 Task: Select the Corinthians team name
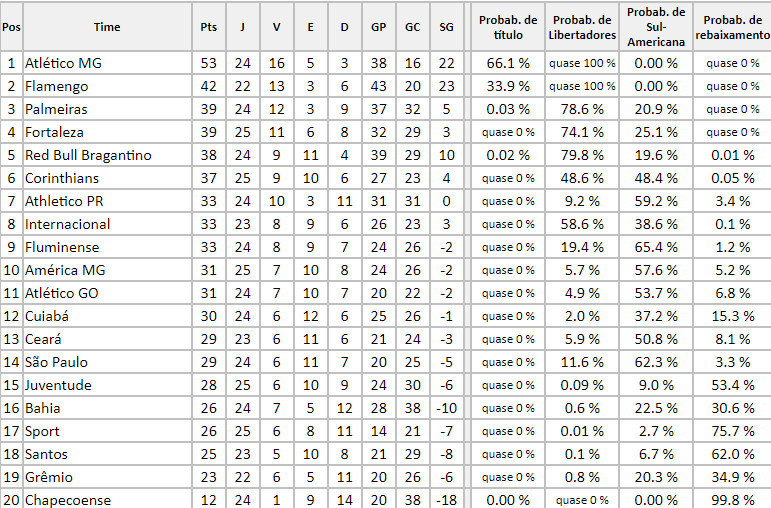point(60,178)
